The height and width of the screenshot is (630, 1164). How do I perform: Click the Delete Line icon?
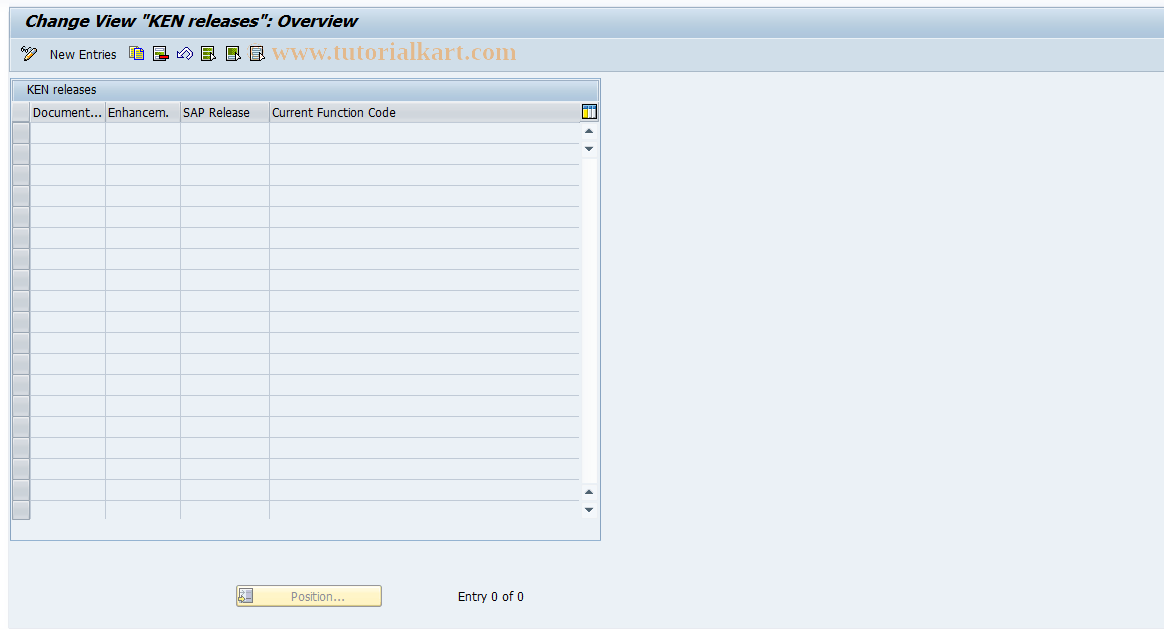(x=160, y=53)
